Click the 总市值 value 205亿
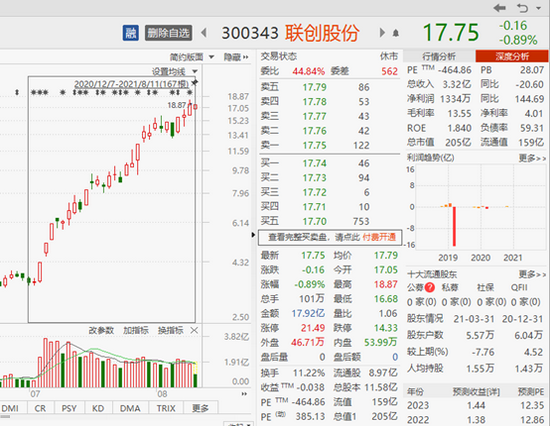The height and width of the screenshot is (426, 550). (x=458, y=142)
